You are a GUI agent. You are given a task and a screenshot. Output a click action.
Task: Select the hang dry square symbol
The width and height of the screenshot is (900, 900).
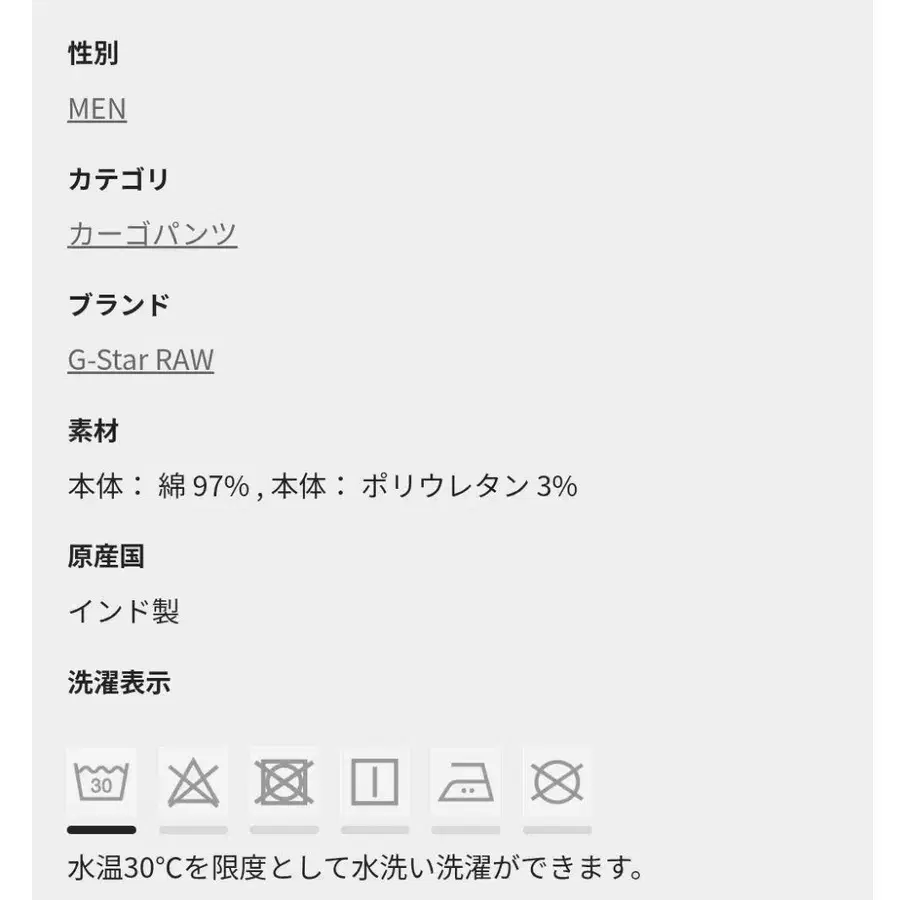pyautogui.click(x=374, y=781)
